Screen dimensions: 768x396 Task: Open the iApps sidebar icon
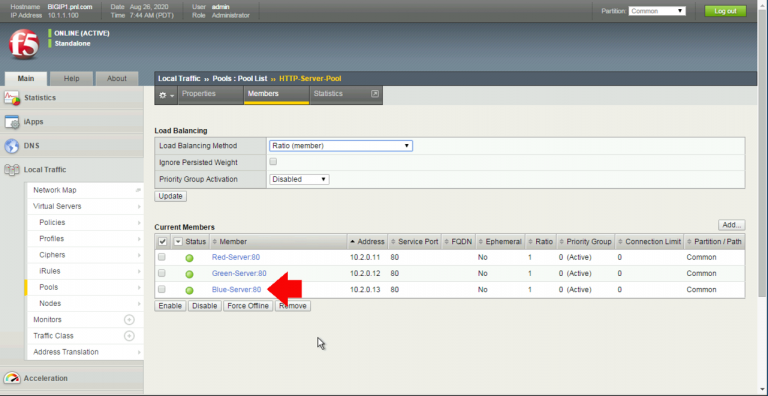pyautogui.click(x=12, y=122)
